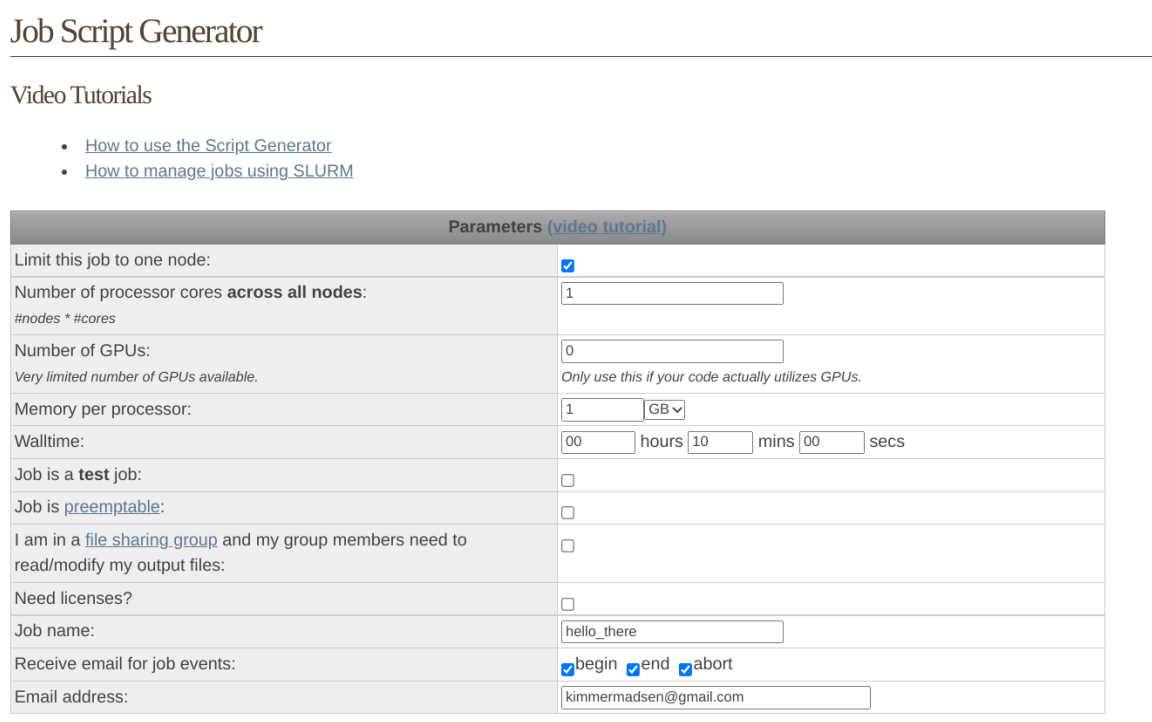This screenshot has width=1152, height=722.
Task: Click the 'Walltime:' label
Action: pos(49,441)
